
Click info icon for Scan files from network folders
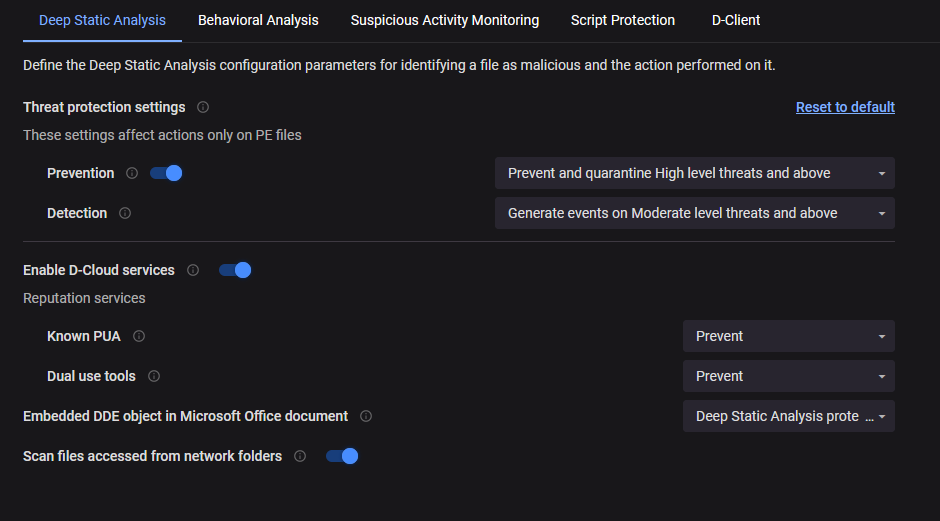(300, 456)
